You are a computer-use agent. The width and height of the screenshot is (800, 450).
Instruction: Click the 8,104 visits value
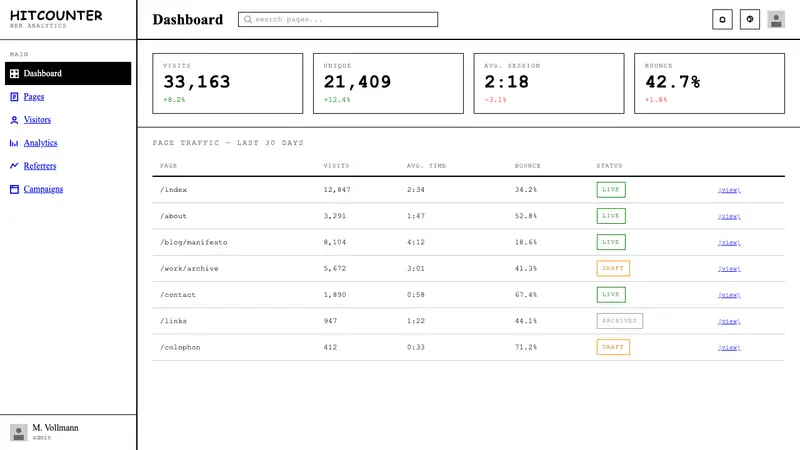tap(335, 242)
